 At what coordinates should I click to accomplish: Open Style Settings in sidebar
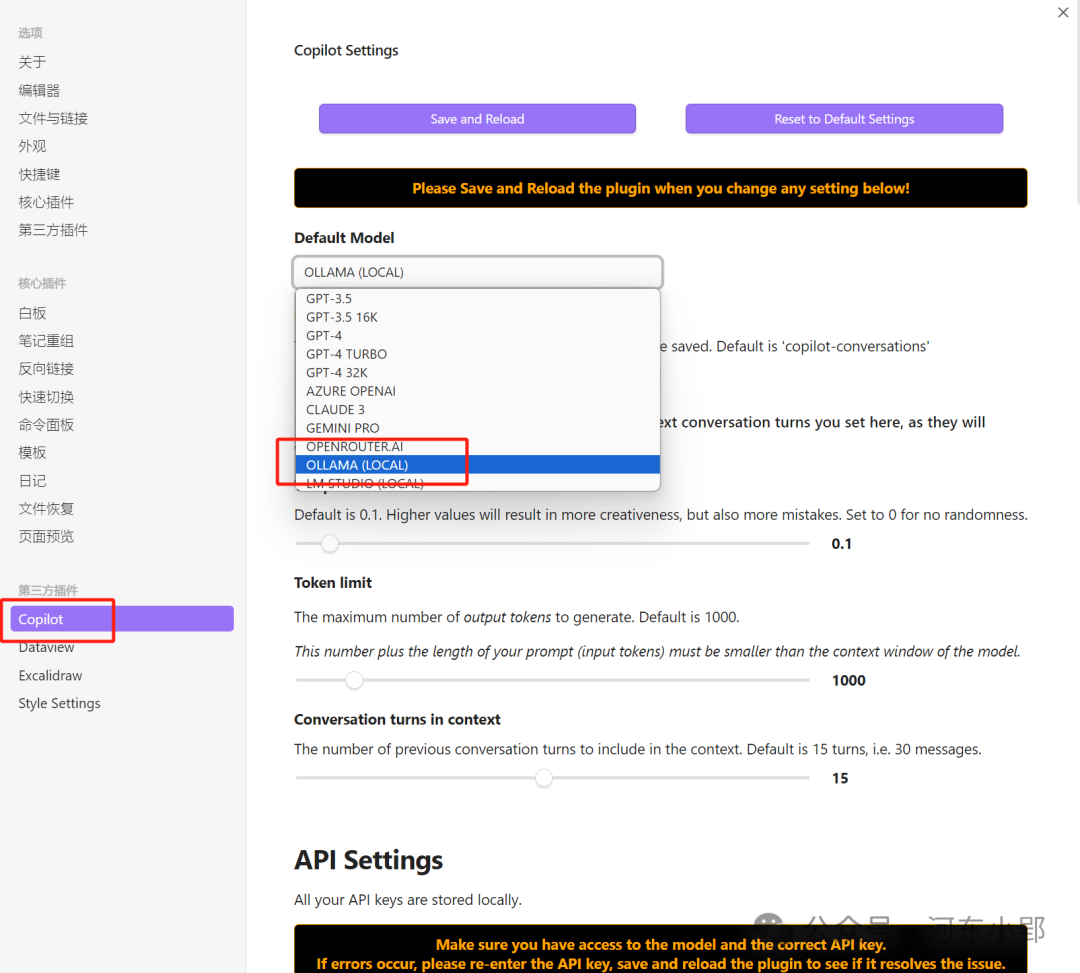59,704
